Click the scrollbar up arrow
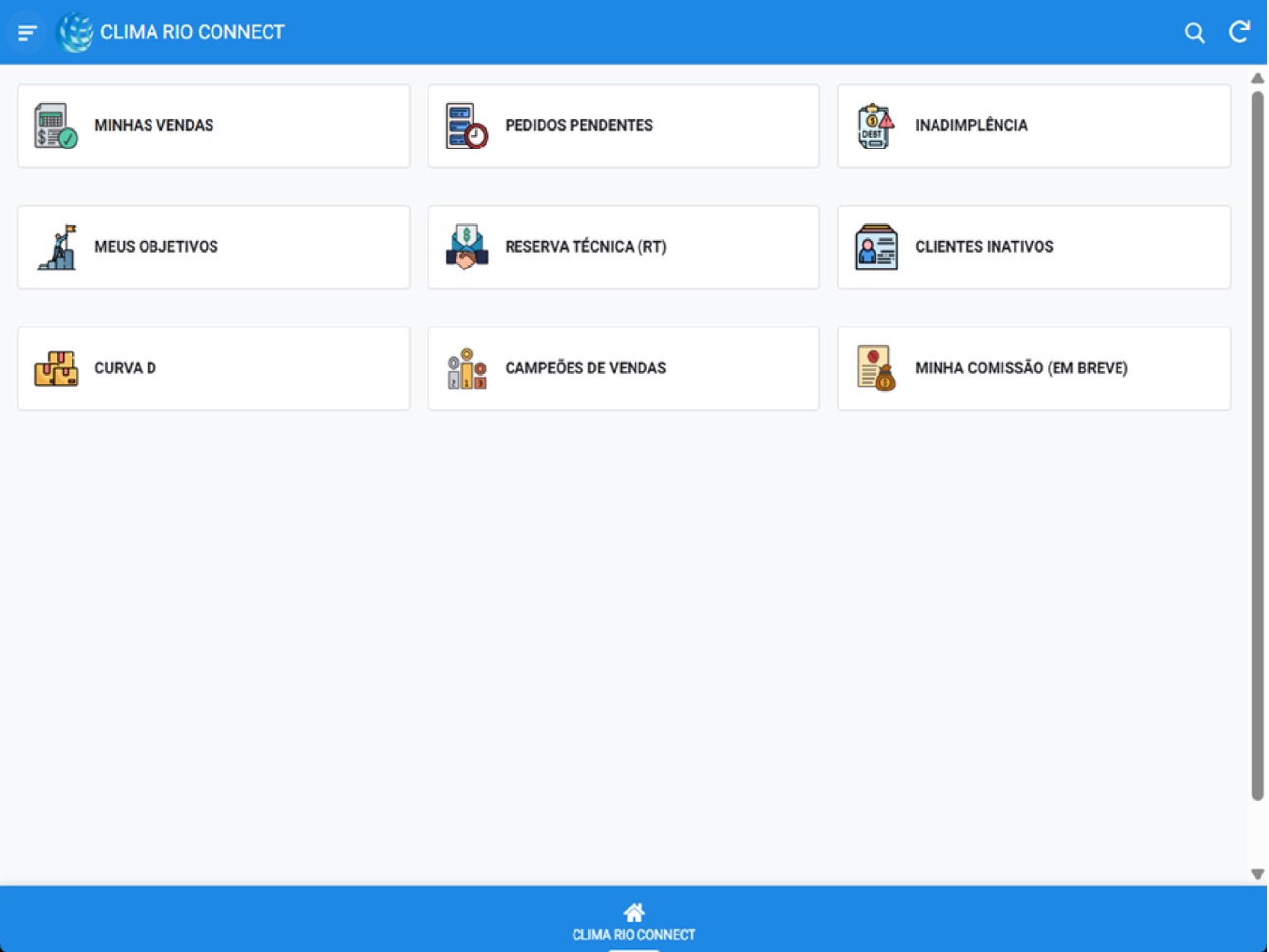Viewport: 1269px width, 952px height. point(1257,78)
